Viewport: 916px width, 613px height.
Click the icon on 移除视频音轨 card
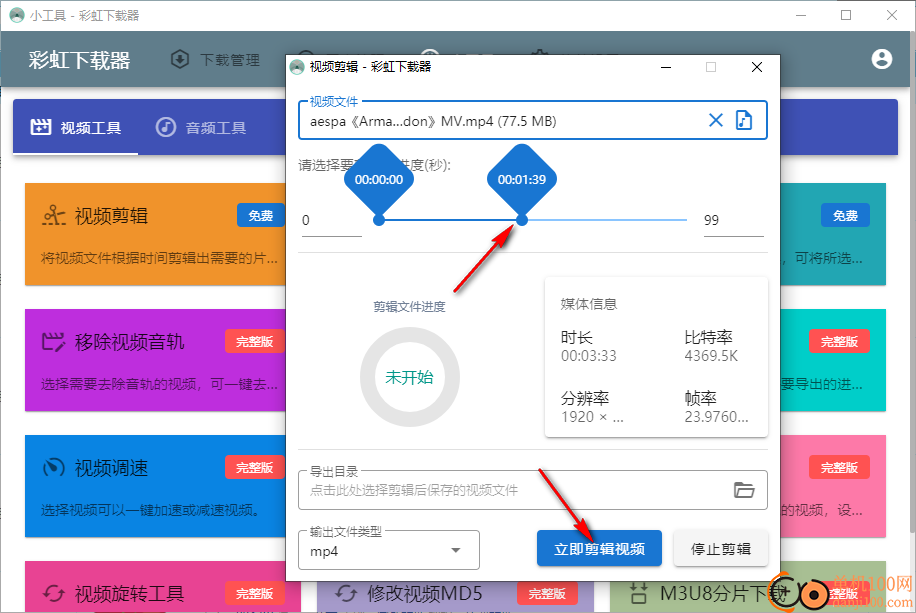53,342
